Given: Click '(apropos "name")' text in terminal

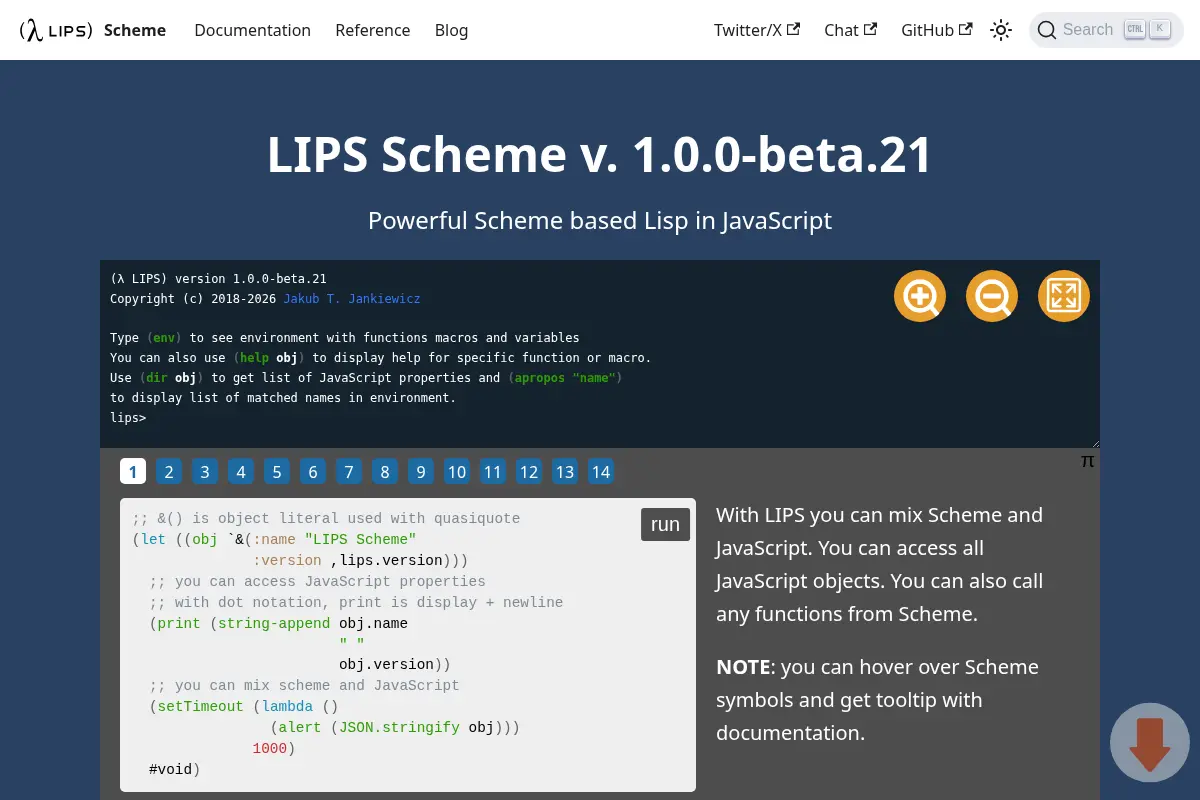Looking at the screenshot, I should click(x=565, y=378).
